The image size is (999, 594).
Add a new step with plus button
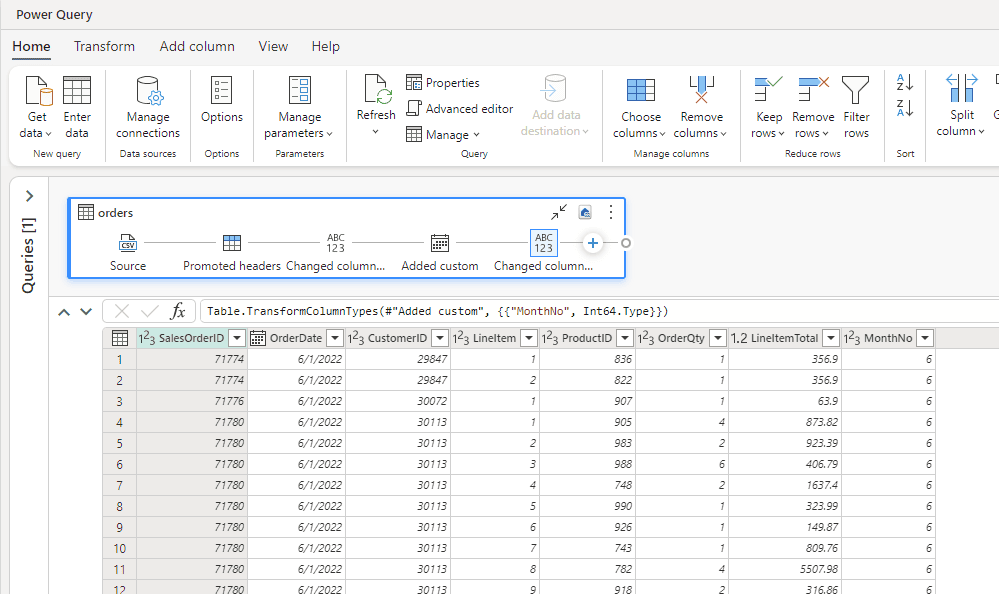(593, 243)
